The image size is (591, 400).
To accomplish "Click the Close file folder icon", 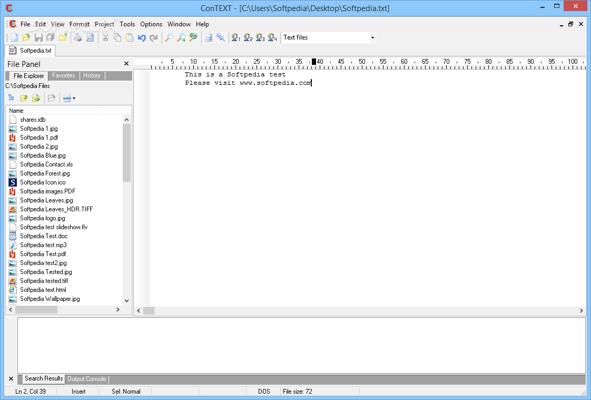I will 63,37.
